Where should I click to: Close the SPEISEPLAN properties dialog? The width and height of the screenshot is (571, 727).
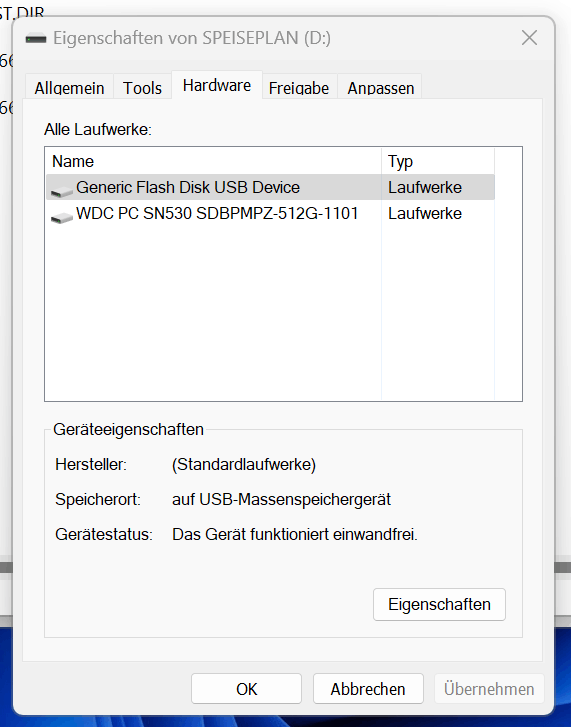click(x=529, y=38)
